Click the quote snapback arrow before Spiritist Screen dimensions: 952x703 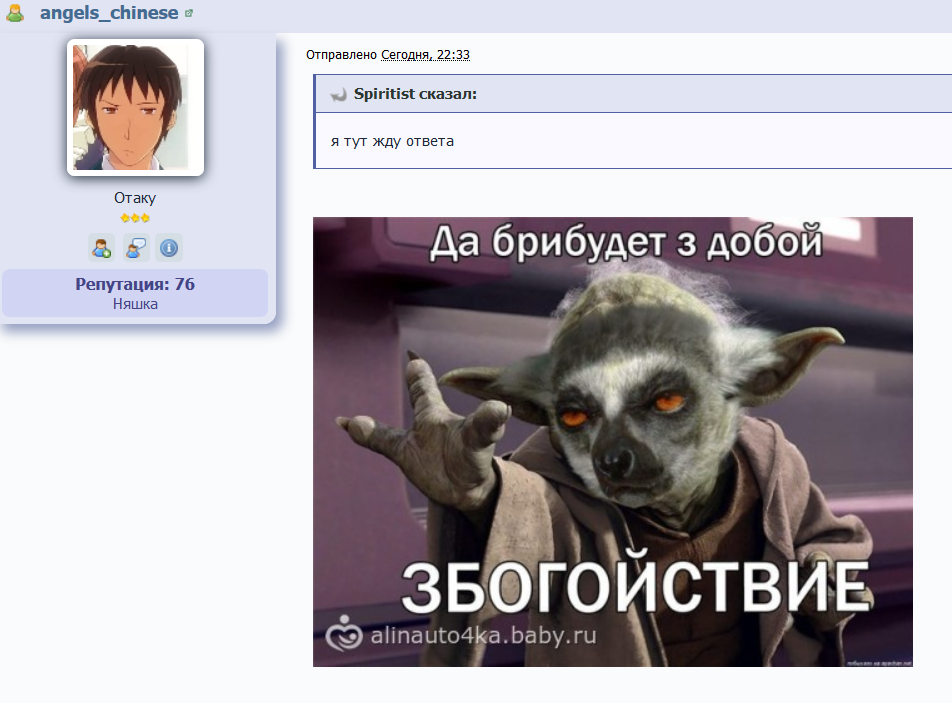pyautogui.click(x=338, y=94)
